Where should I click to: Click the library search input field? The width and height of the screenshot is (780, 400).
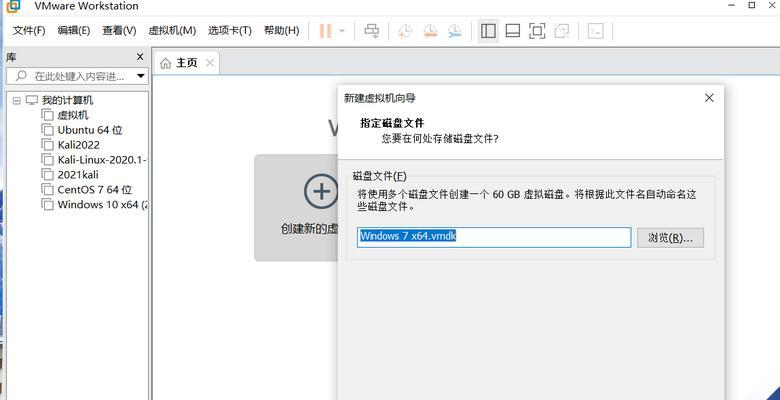[x=77, y=76]
